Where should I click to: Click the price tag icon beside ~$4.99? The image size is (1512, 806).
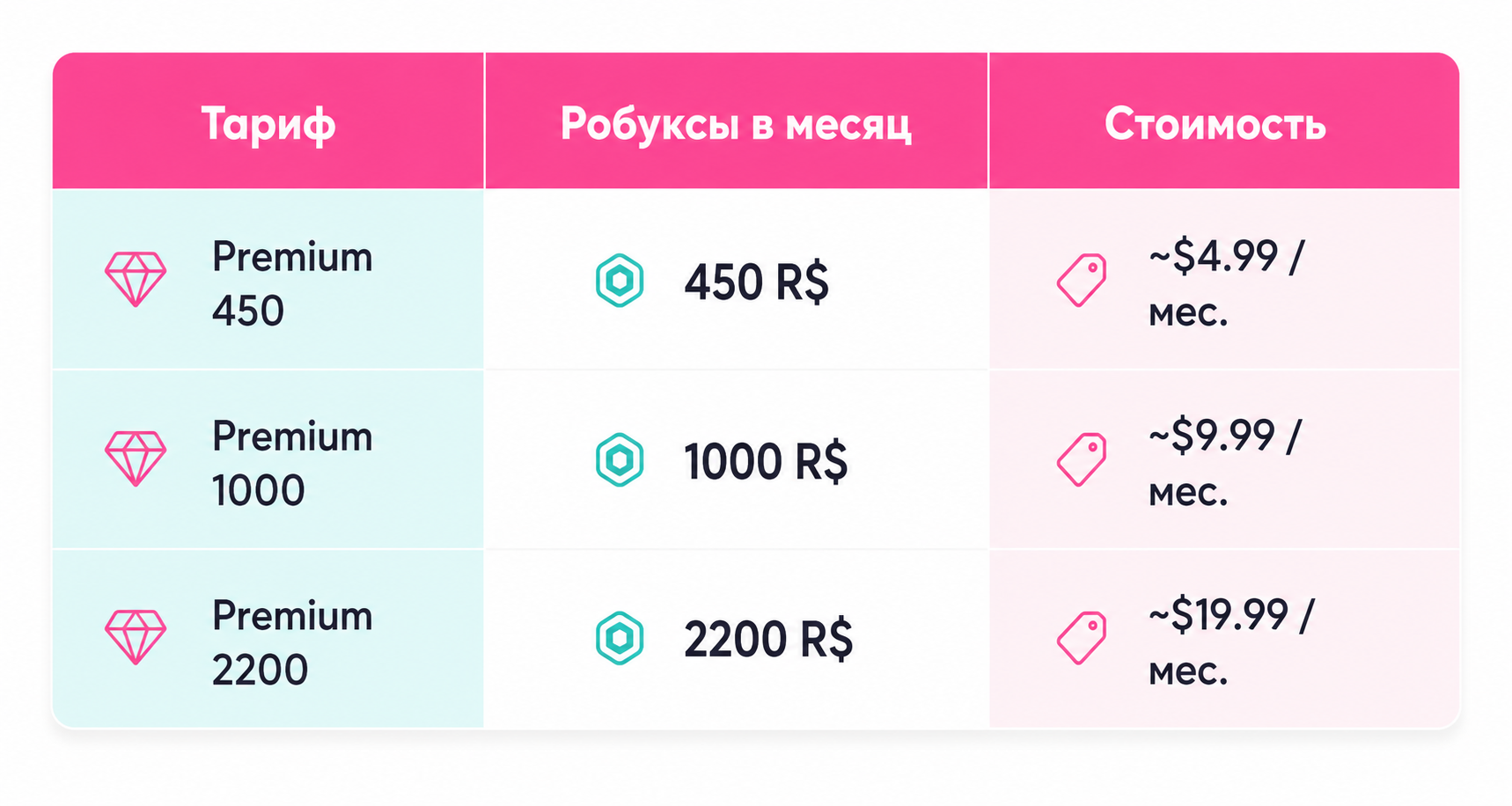[x=1082, y=280]
